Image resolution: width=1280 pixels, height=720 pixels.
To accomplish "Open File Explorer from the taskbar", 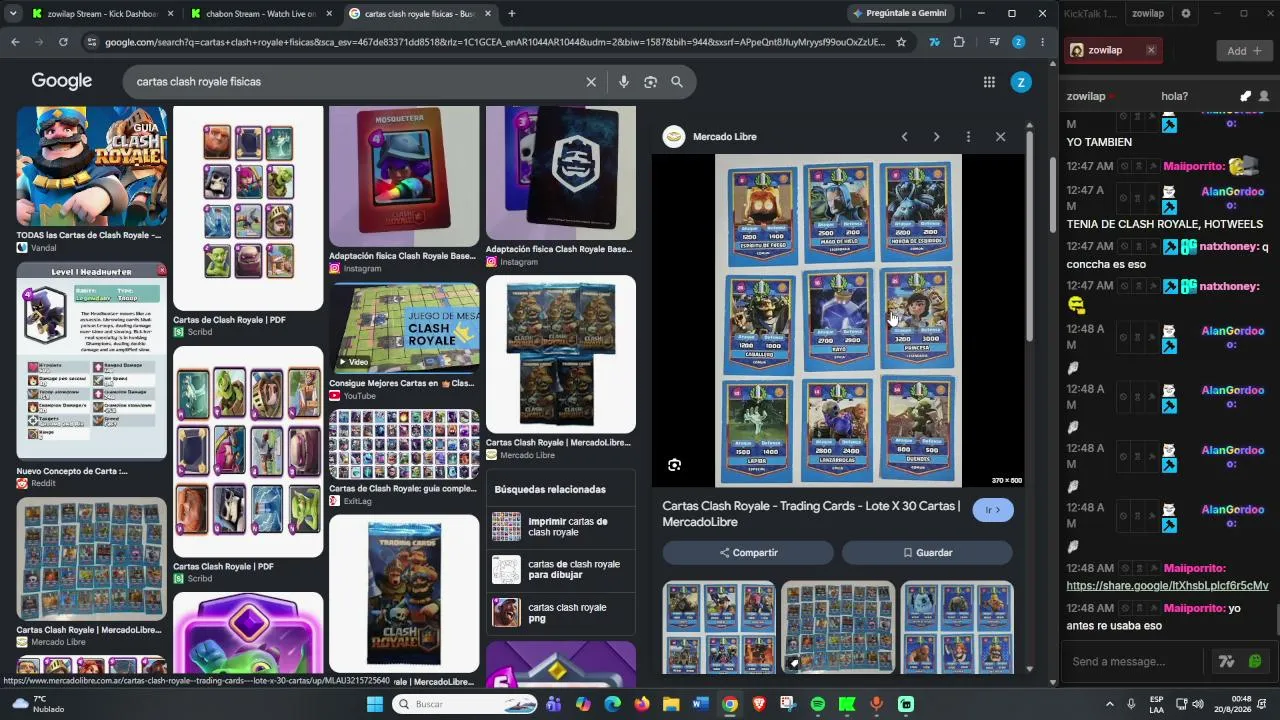I will tap(671, 704).
